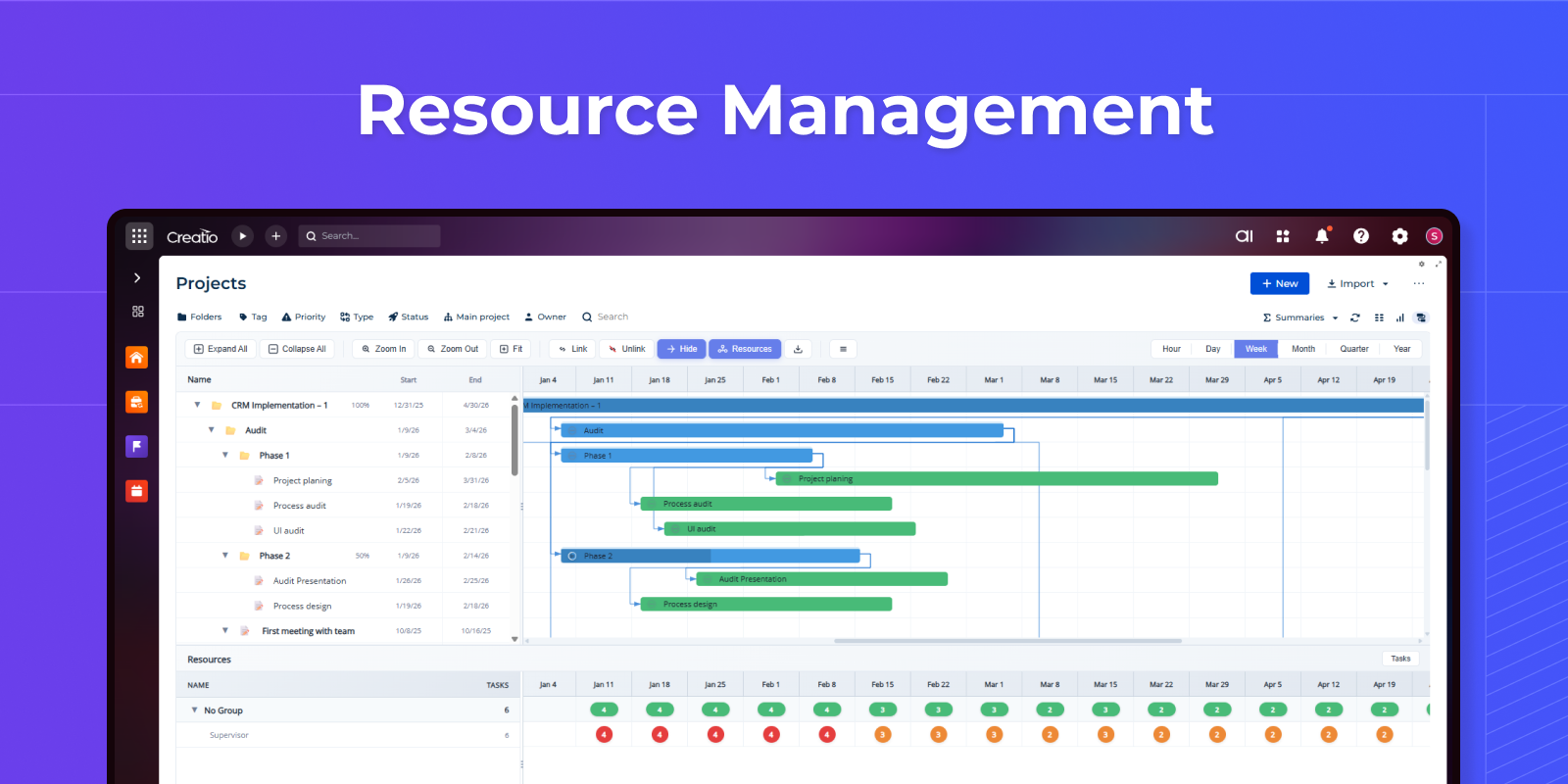The width and height of the screenshot is (1568, 784).
Task: Click the Expand All button
Action: pos(220,349)
